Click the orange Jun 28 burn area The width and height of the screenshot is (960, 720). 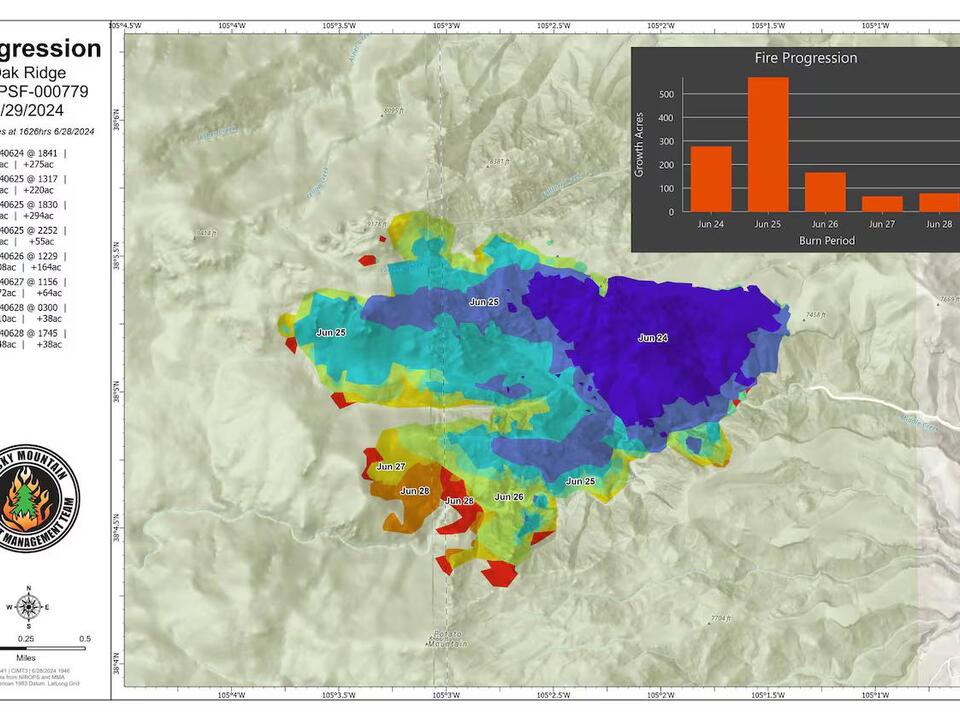[x=407, y=497]
